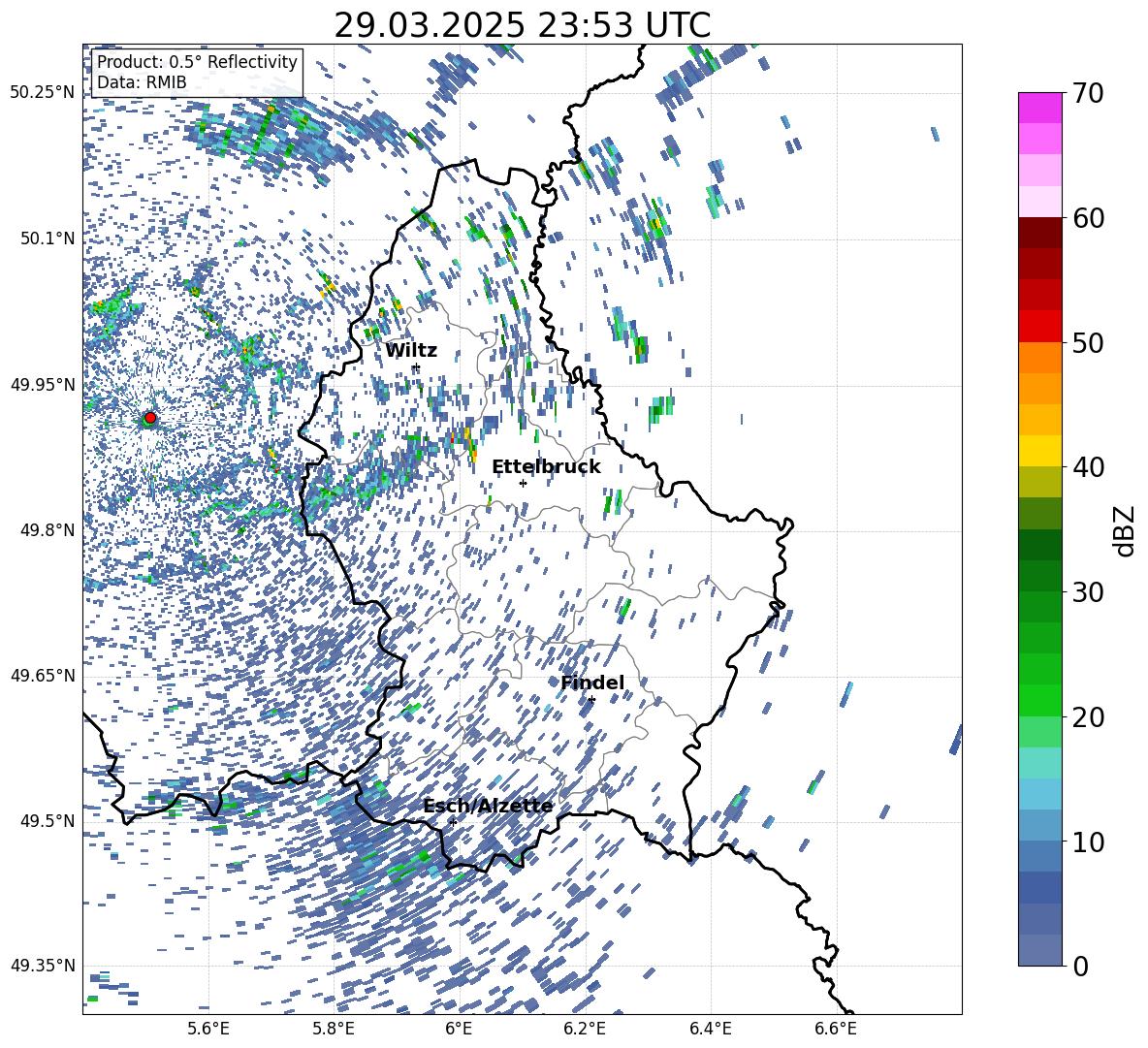1148x1048 pixels.
Task: Click the red radar site marker
Action: (150, 418)
